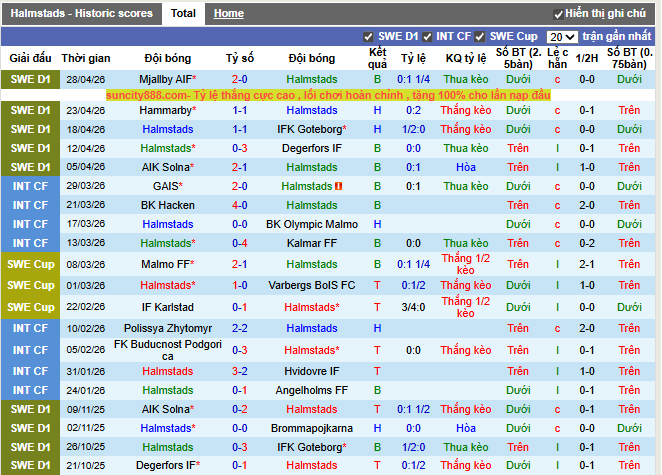Uncheck the SWE D1 filter checkbox
Viewport: 662px width, 475px height.
click(368, 37)
